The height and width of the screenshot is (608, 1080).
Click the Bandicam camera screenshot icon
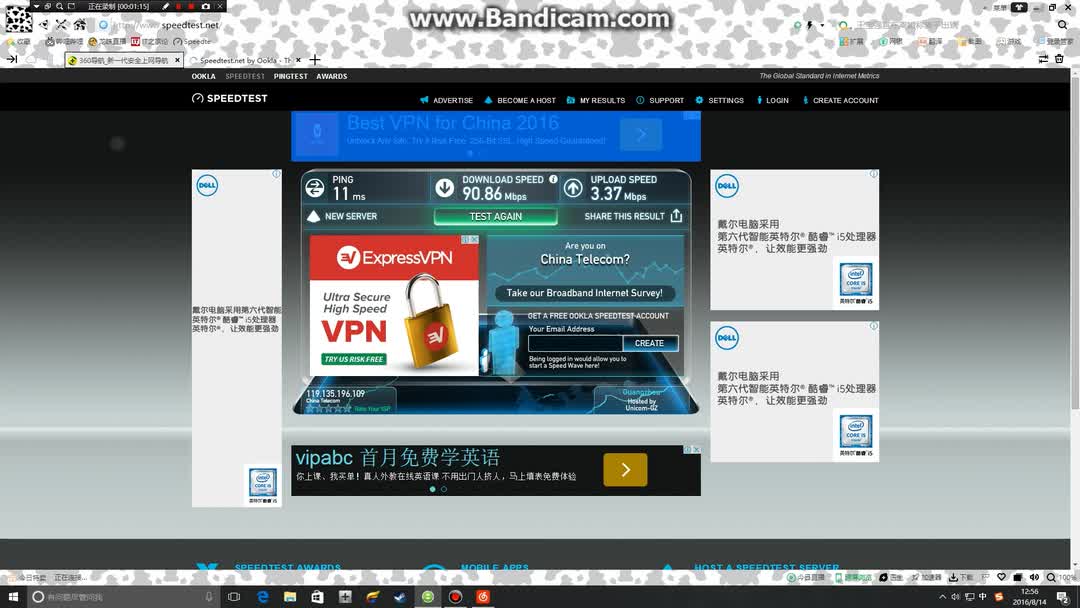pos(205,6)
